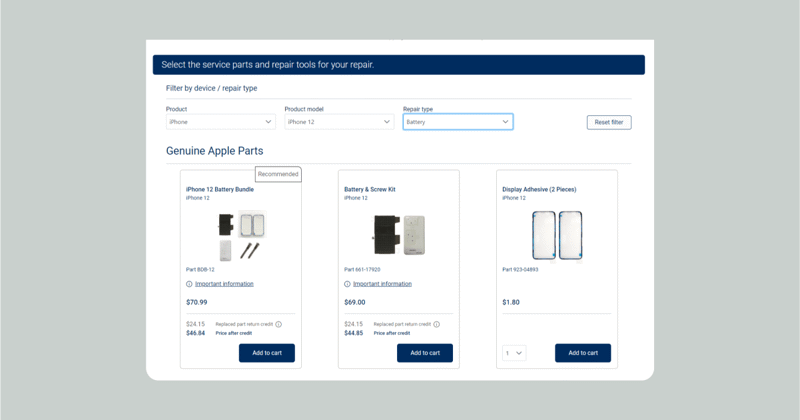Click the Battery & Screw Kit title
The height and width of the screenshot is (420, 800).
[370, 189]
